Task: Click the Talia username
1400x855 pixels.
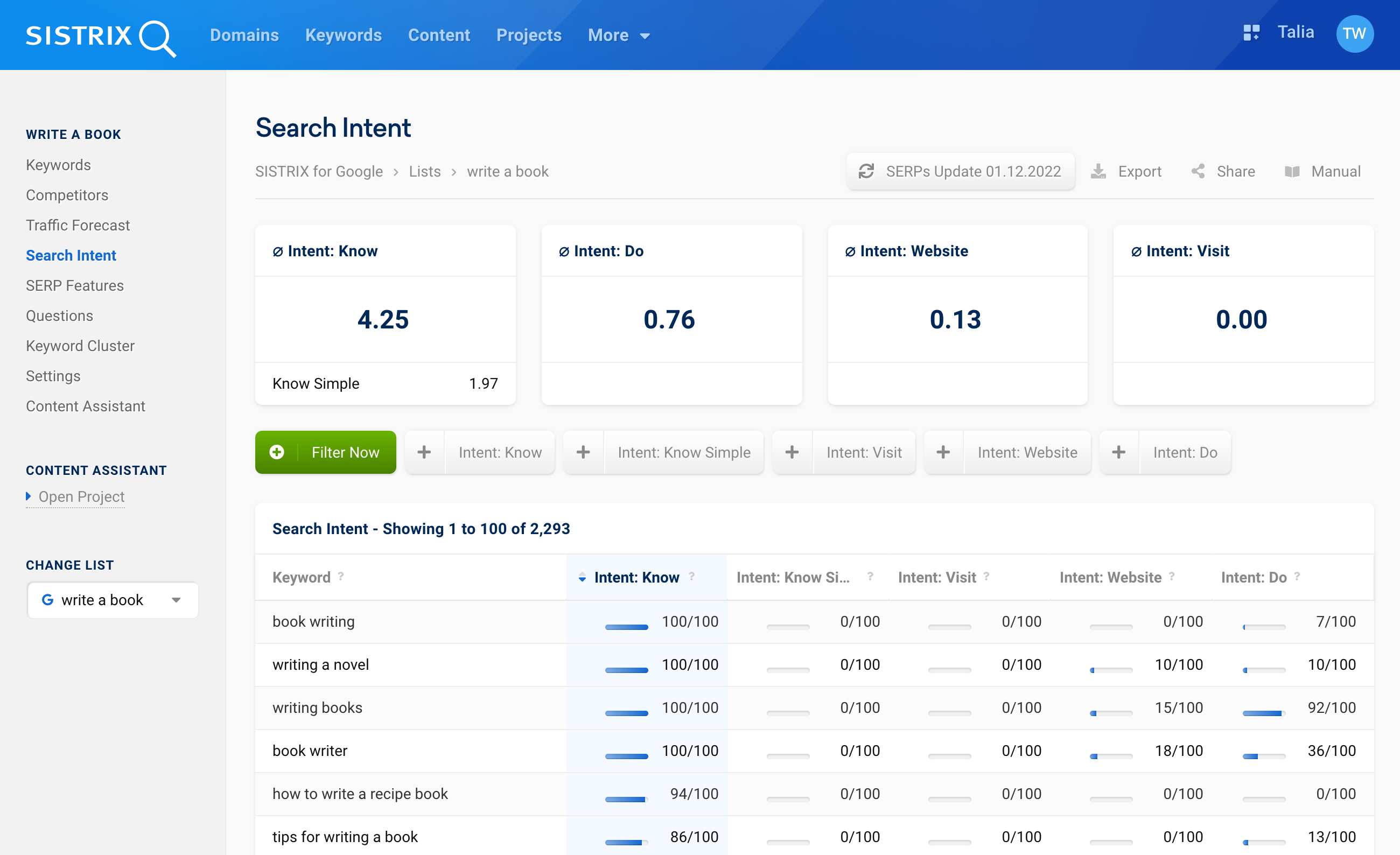Action: click(x=1296, y=32)
